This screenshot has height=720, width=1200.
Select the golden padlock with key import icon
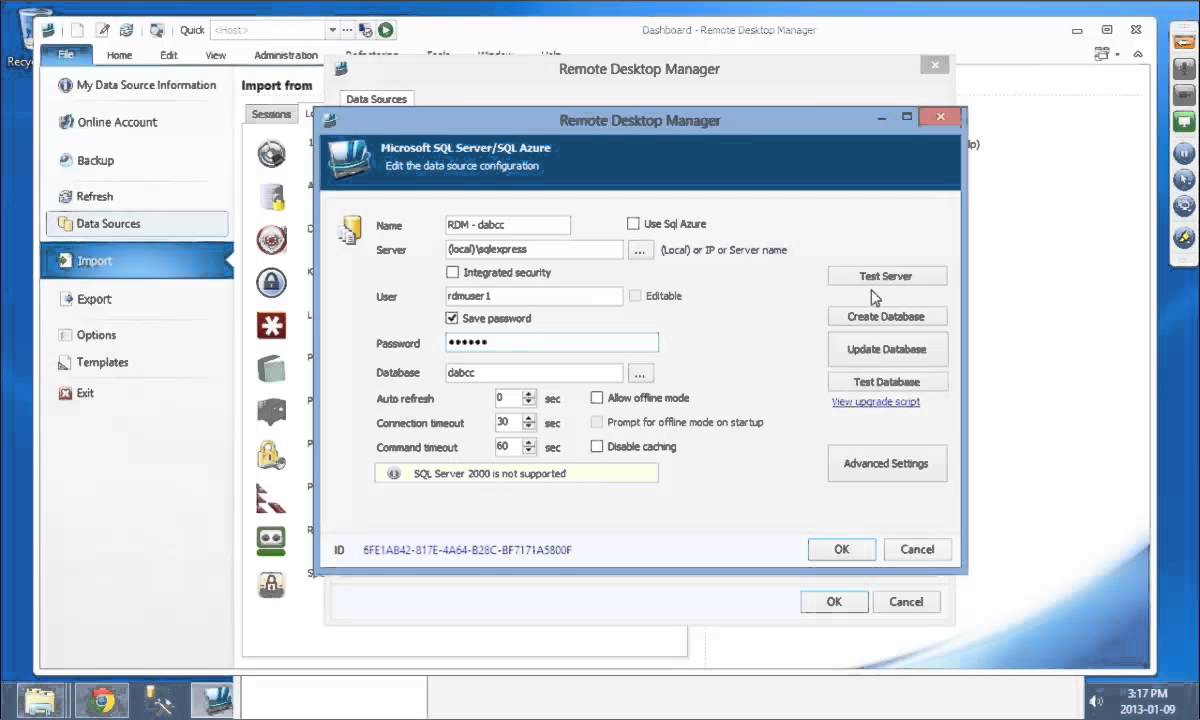(271, 454)
